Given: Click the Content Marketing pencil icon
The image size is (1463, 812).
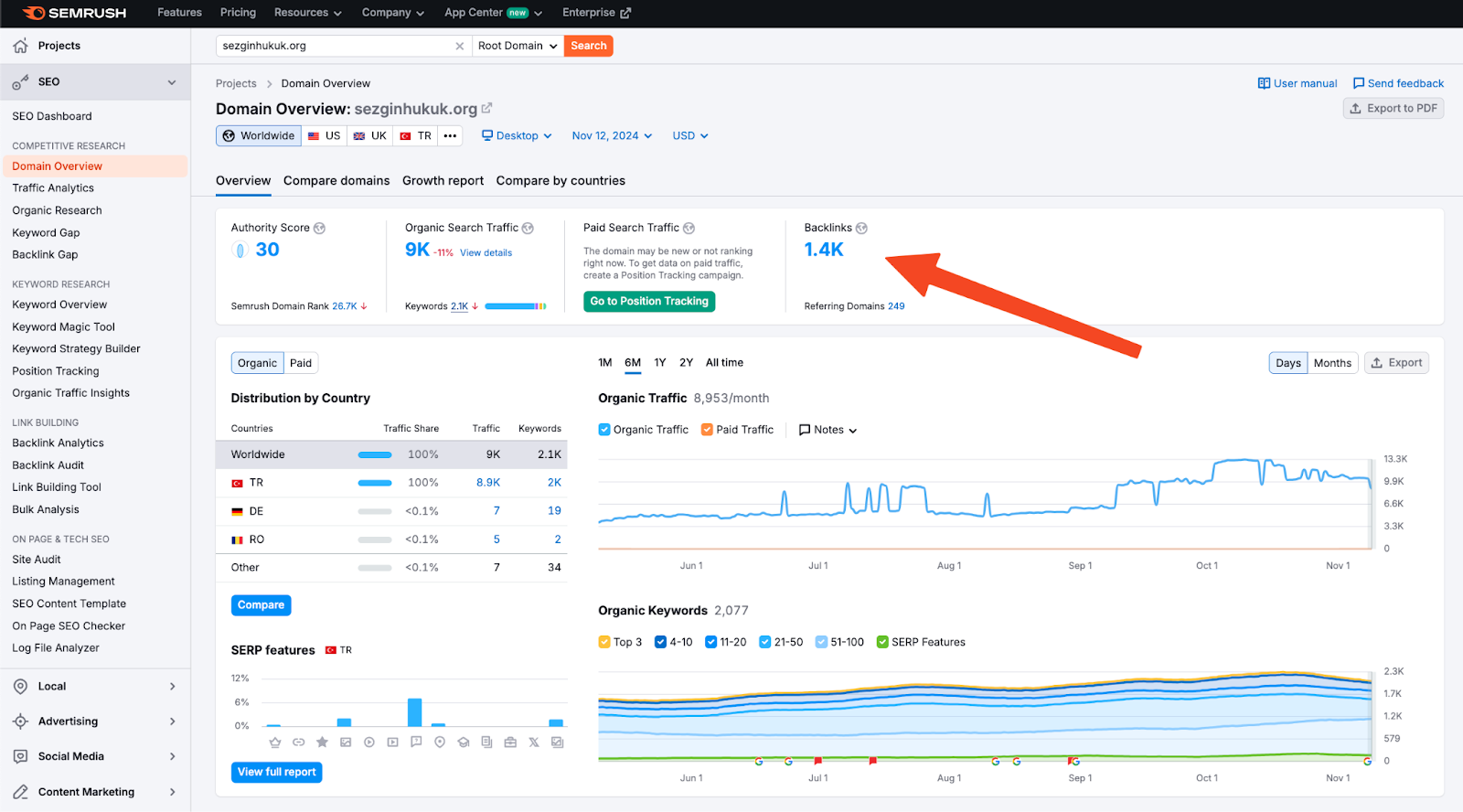Looking at the screenshot, I should [x=20, y=792].
